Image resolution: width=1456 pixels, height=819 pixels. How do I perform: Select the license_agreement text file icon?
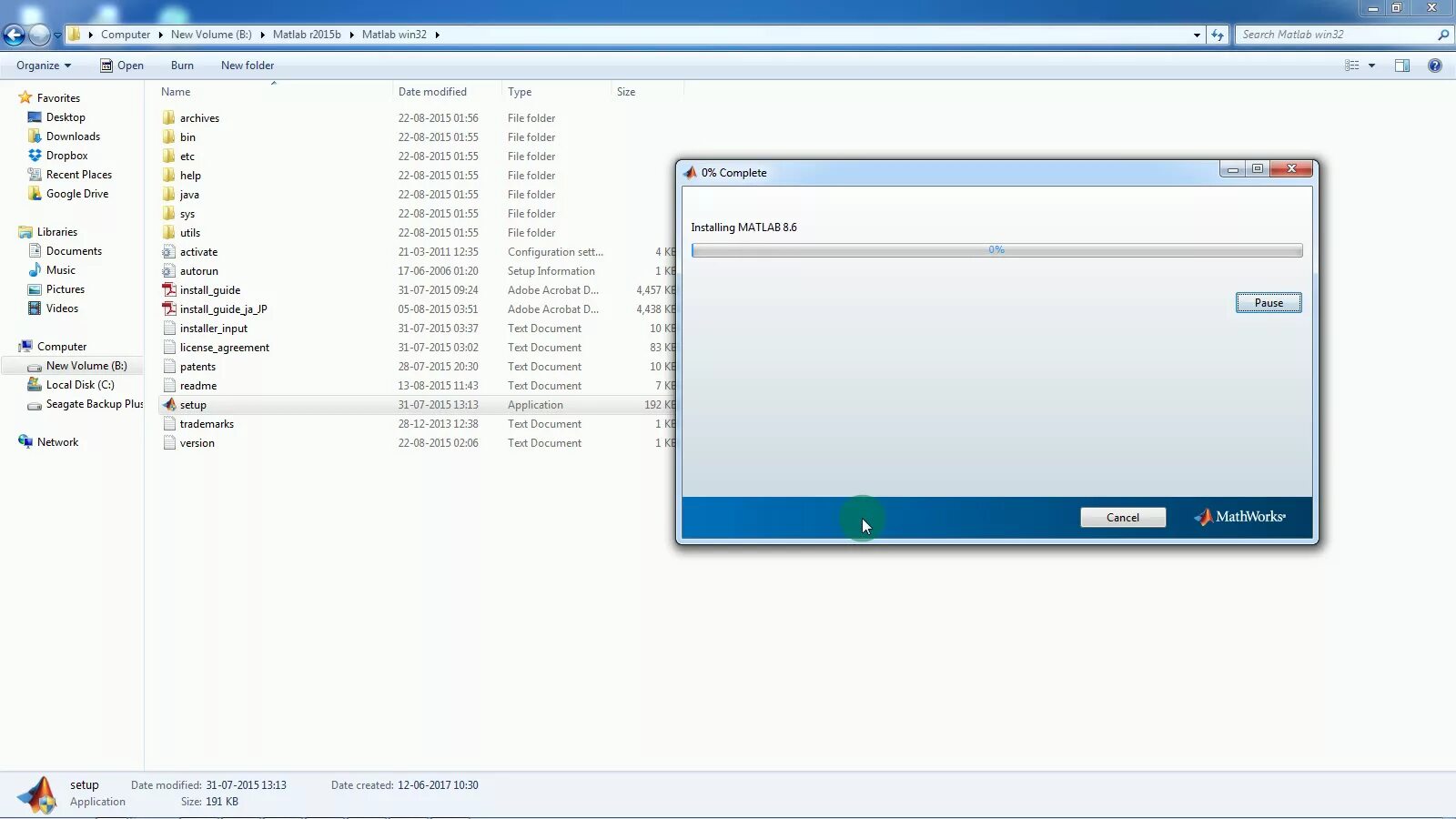tap(168, 347)
